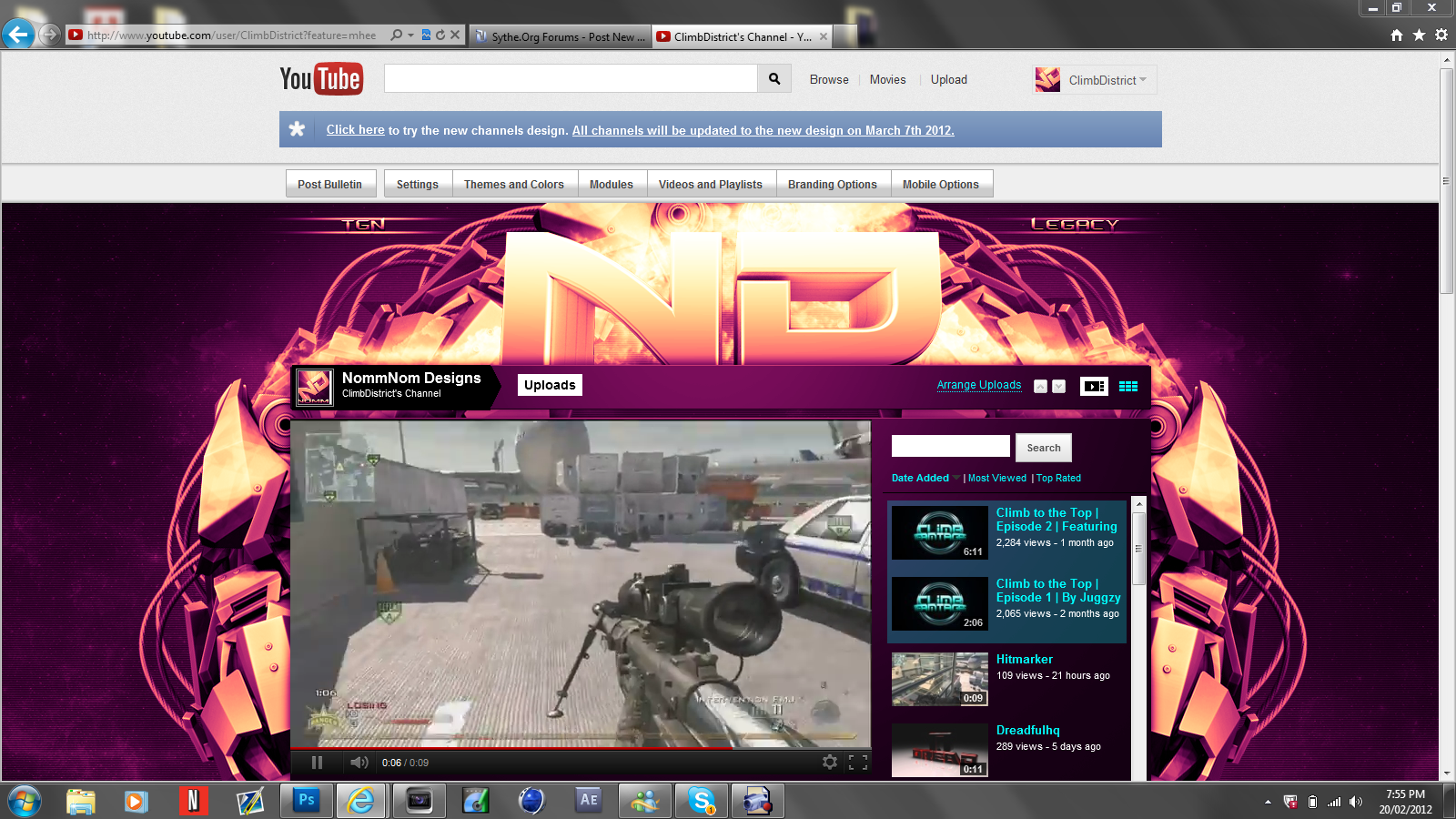Open the channel Settings tab
1456x819 pixels.
tap(418, 184)
